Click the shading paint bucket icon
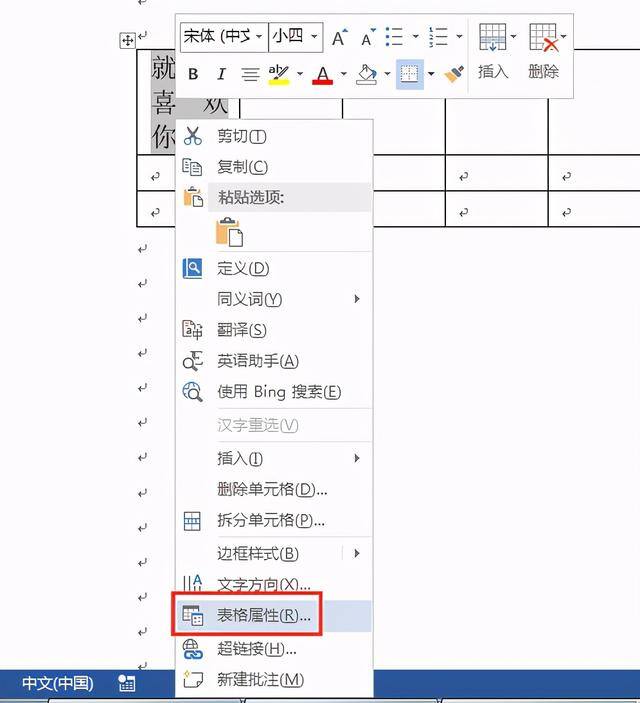Image resolution: width=640 pixels, height=703 pixels. pos(367,74)
